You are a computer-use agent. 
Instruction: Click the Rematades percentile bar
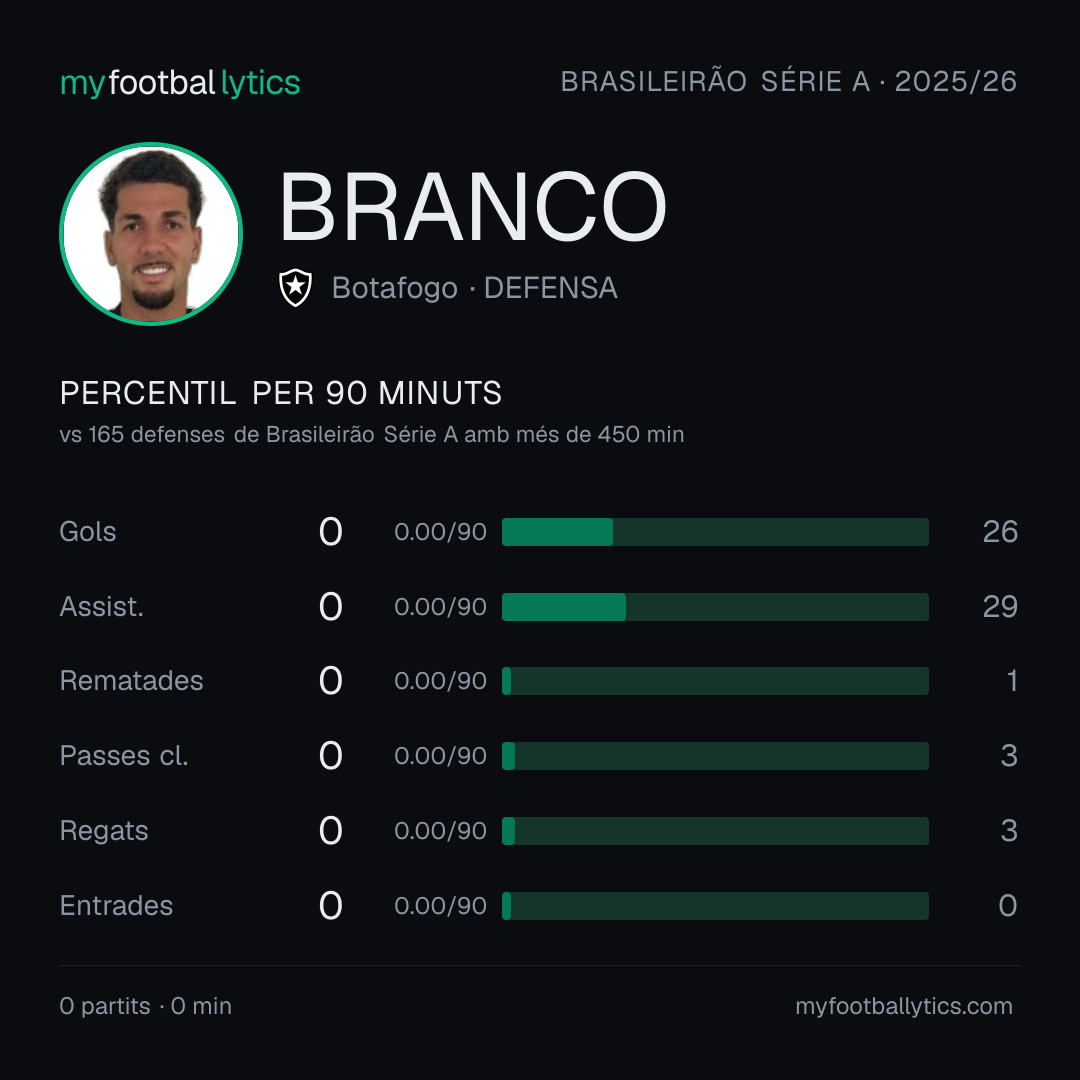715,681
